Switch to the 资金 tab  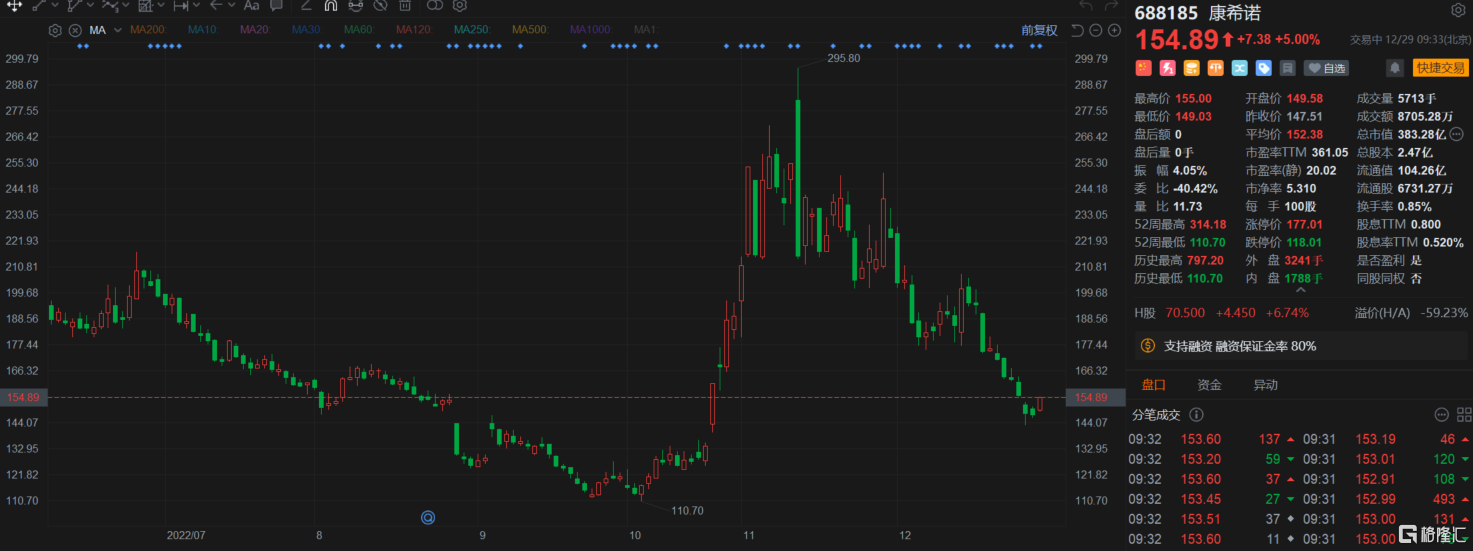1209,385
